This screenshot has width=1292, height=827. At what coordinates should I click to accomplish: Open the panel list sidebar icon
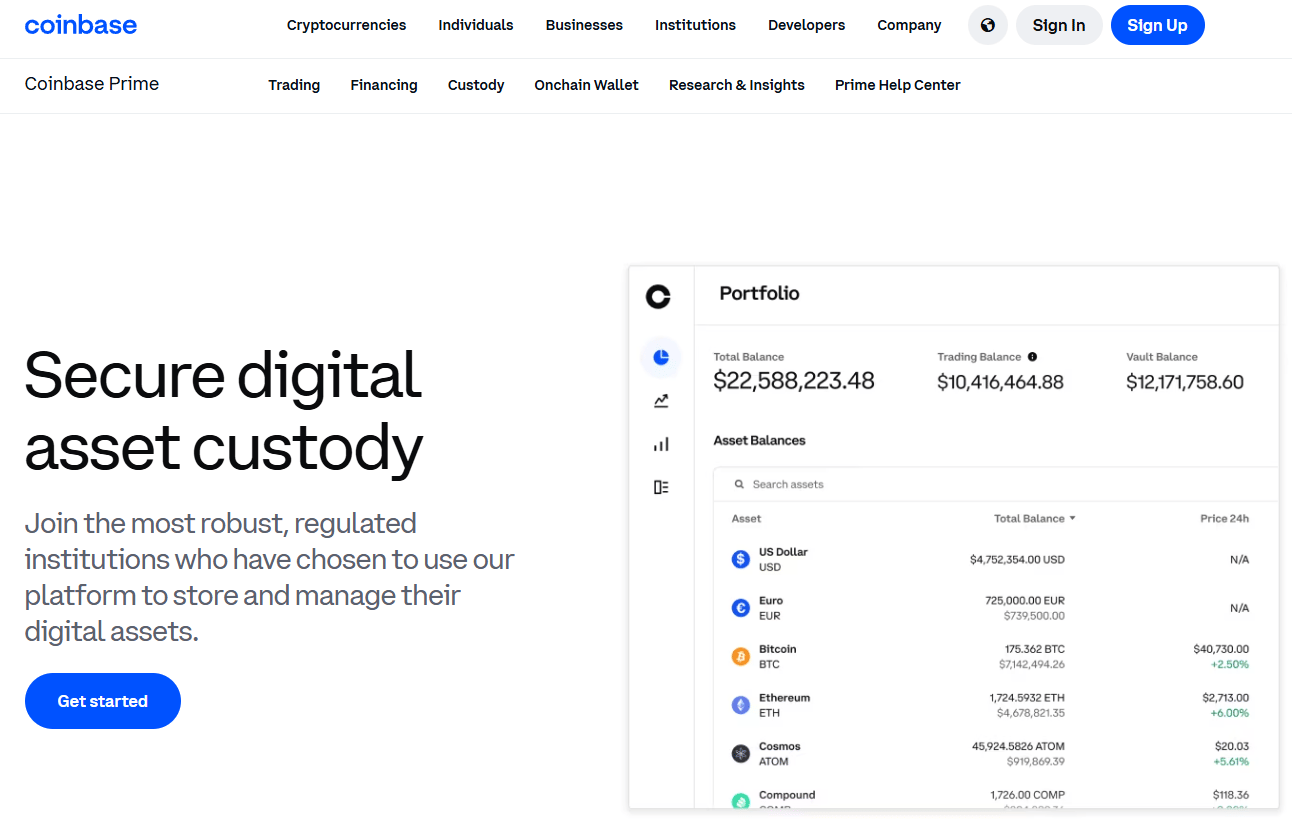(x=661, y=487)
